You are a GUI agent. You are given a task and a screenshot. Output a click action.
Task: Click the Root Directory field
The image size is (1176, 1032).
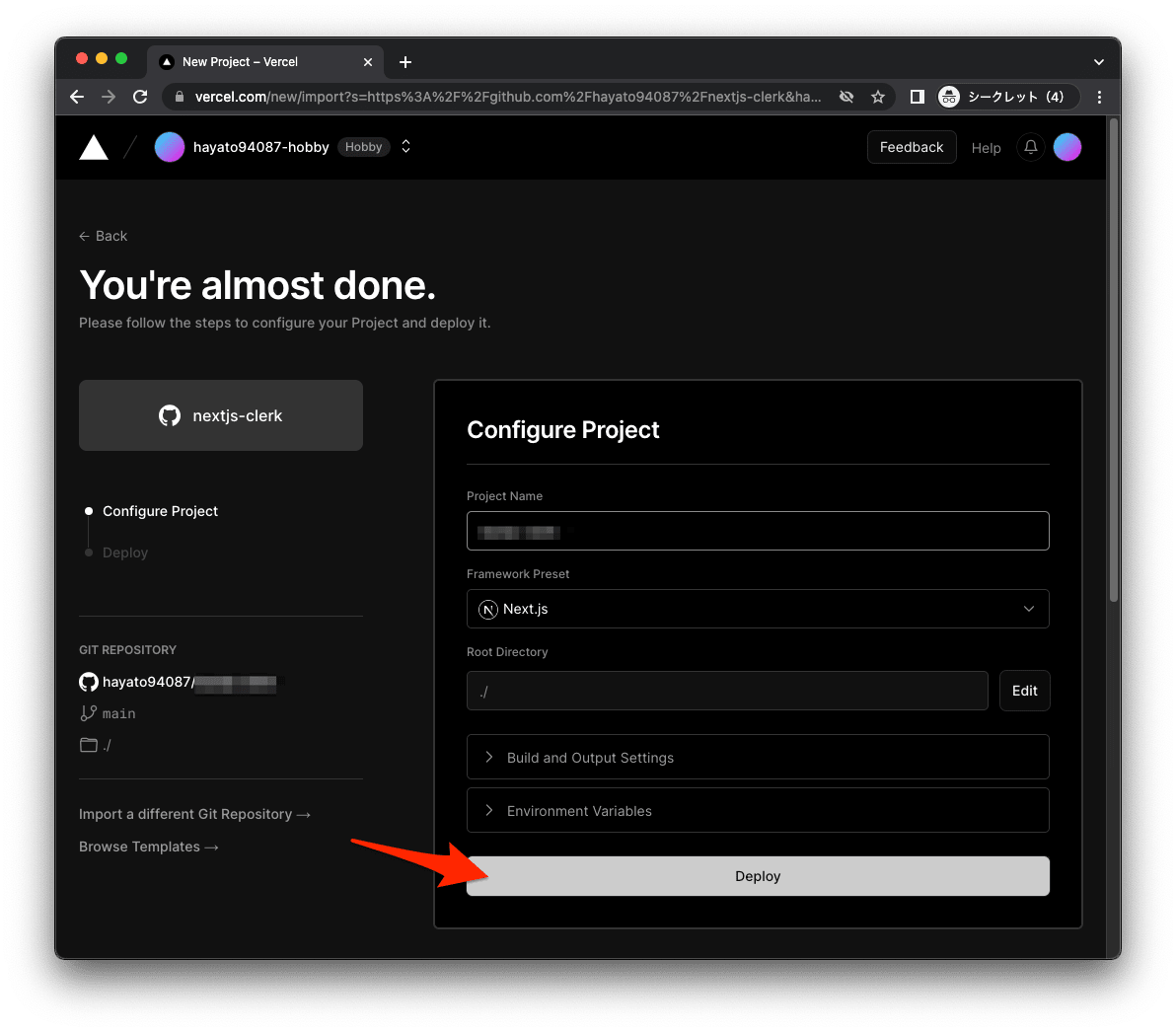(x=727, y=691)
